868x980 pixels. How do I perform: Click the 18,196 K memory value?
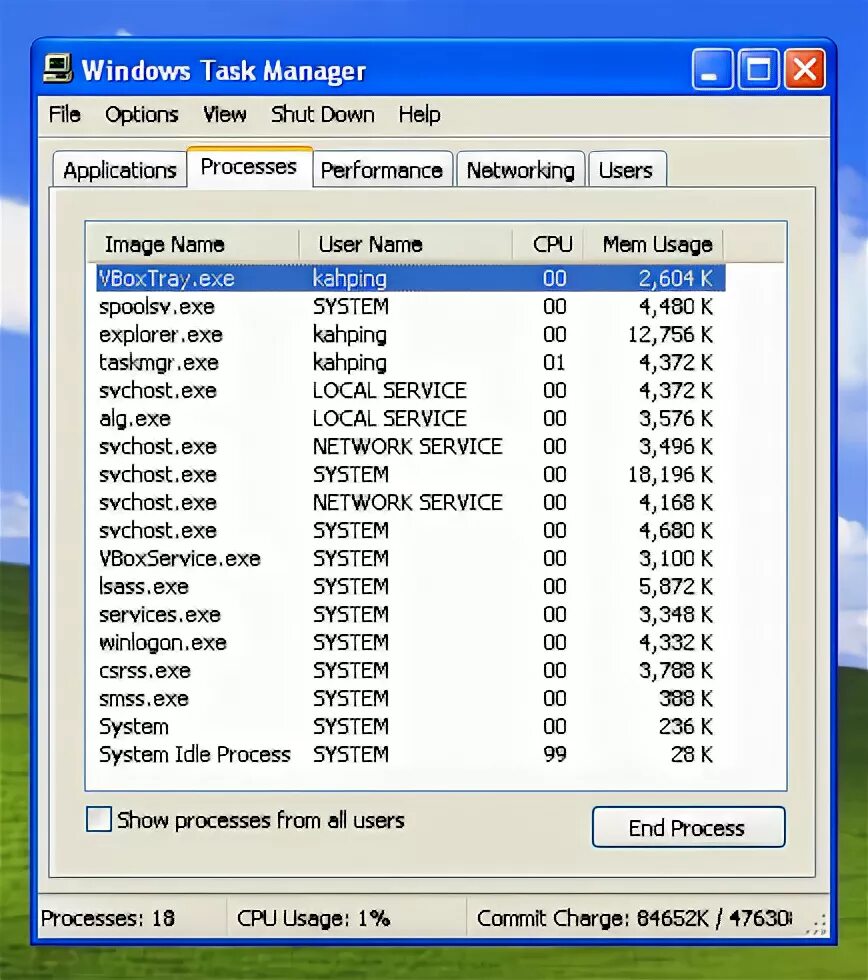point(670,474)
